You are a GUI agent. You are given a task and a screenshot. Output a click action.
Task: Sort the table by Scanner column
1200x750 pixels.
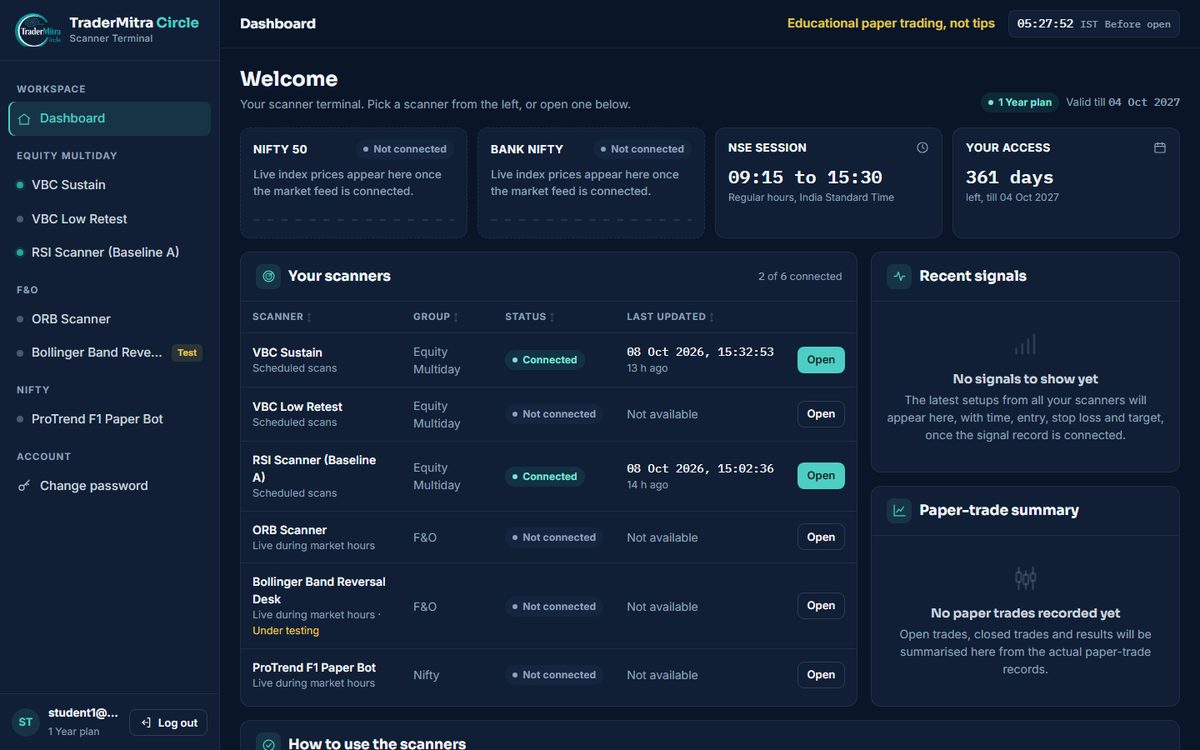pyautogui.click(x=282, y=317)
